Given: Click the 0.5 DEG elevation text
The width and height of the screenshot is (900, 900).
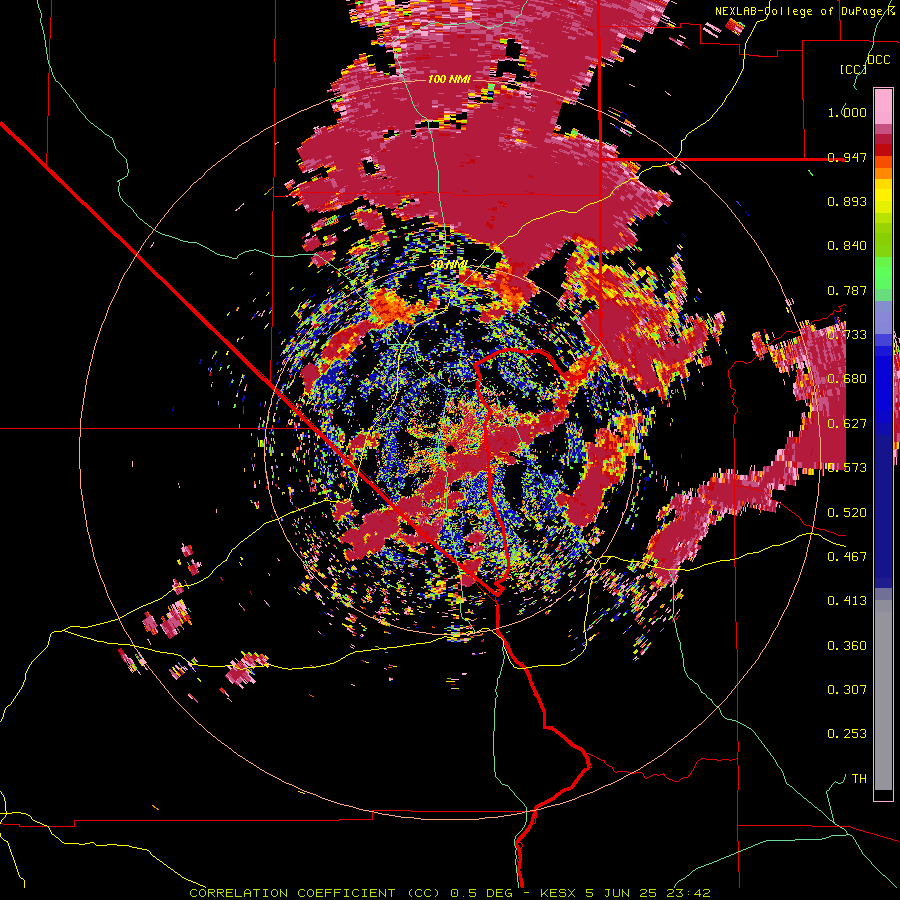Looking at the screenshot, I should 480,893.
